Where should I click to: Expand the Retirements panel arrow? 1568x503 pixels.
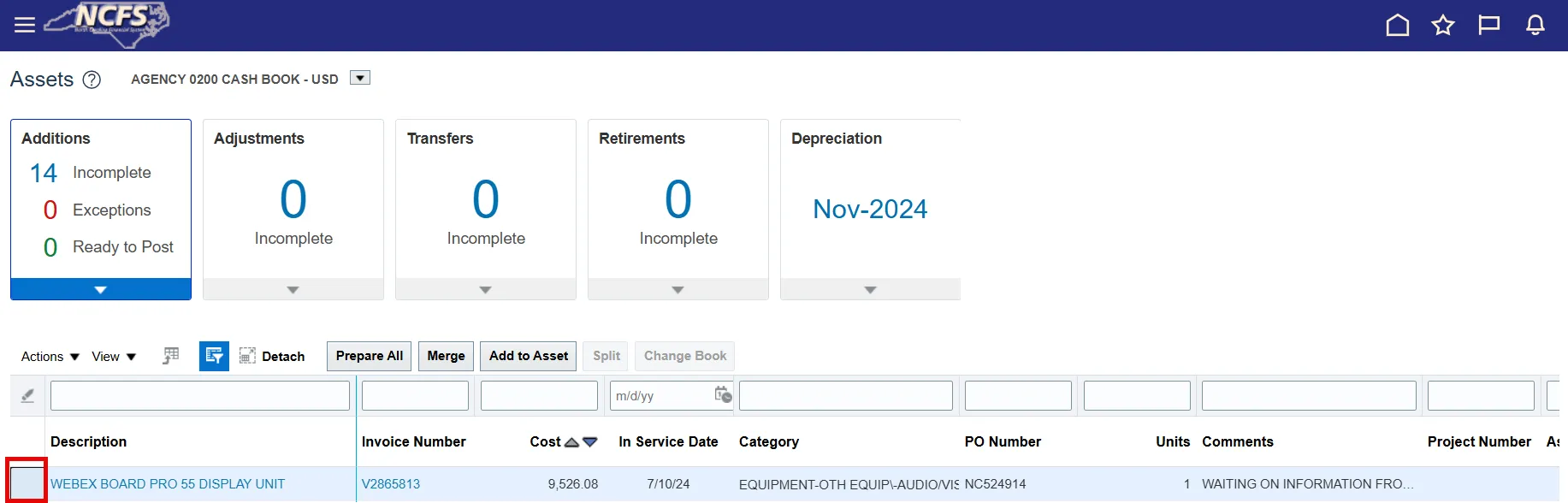[677, 290]
